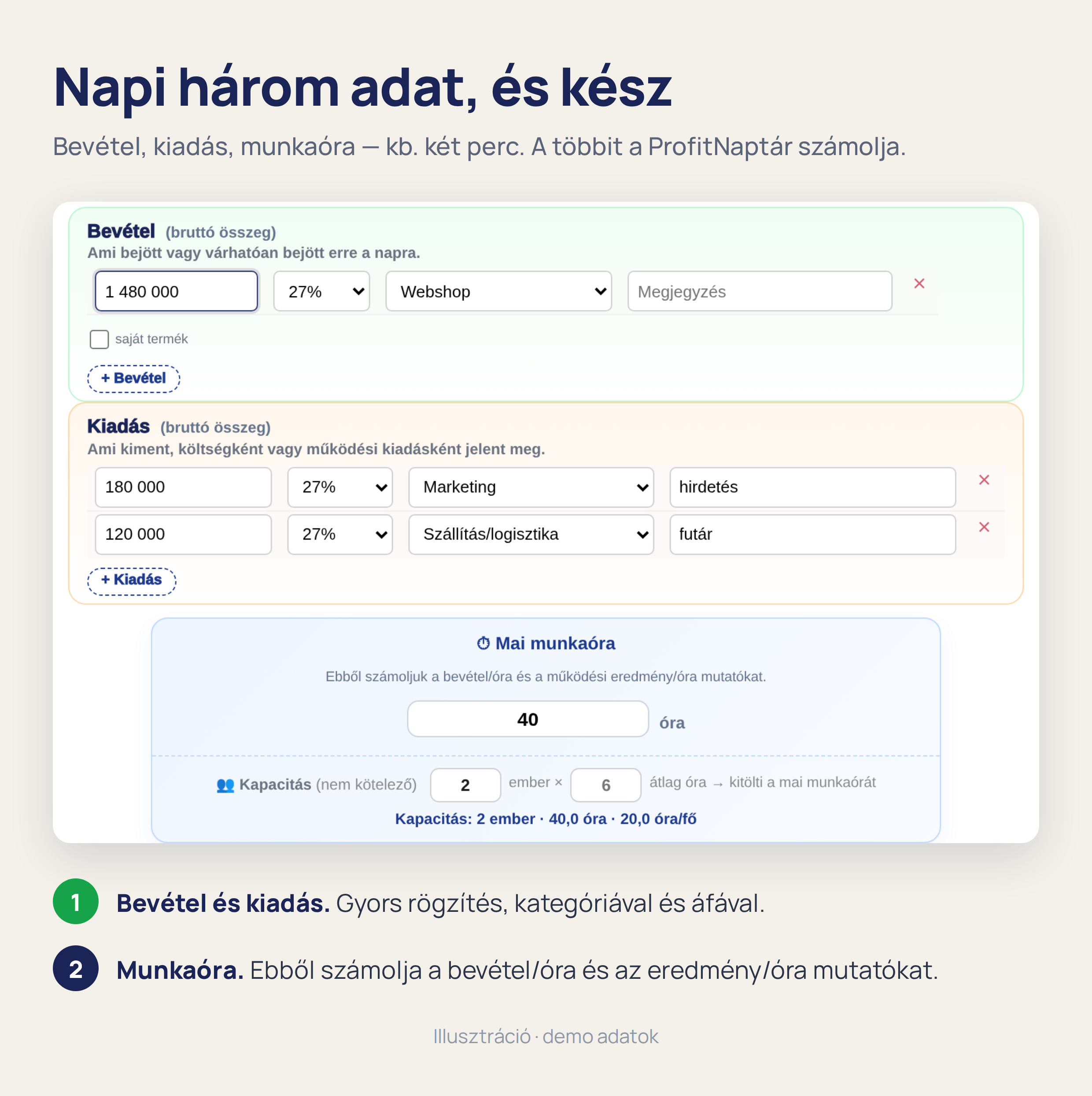Open the Szállítás/logisztika category dropdown

point(531,534)
